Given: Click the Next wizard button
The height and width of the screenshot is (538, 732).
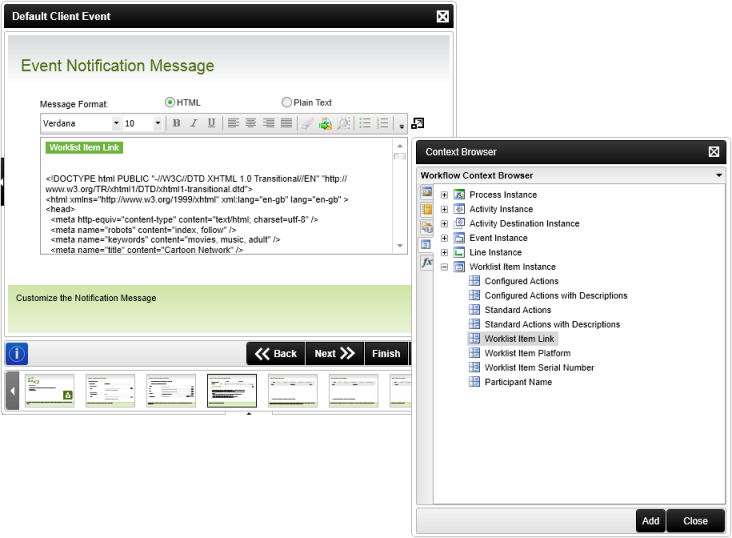Looking at the screenshot, I should (334, 353).
